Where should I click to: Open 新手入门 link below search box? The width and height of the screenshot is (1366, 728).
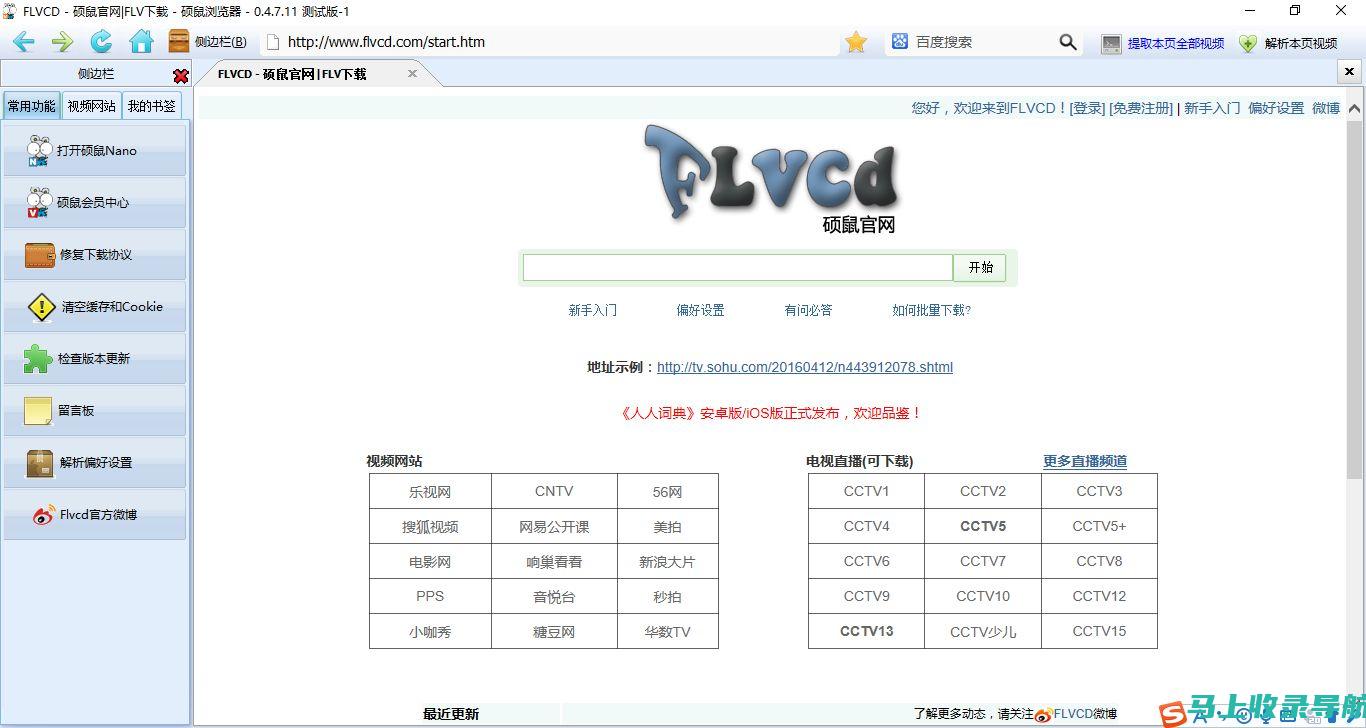click(593, 310)
